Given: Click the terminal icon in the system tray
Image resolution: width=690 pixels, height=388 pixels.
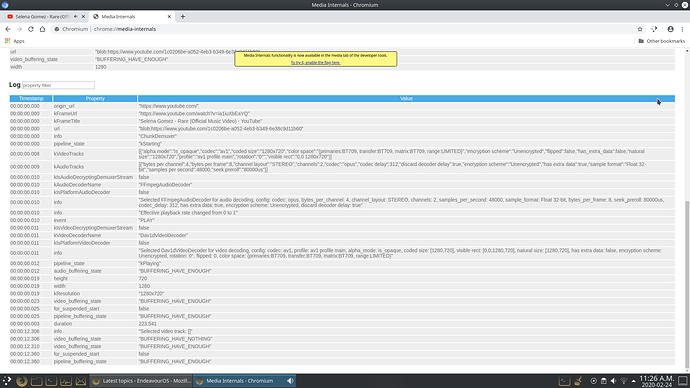Looking at the screenshot, I should (x=564, y=381).
